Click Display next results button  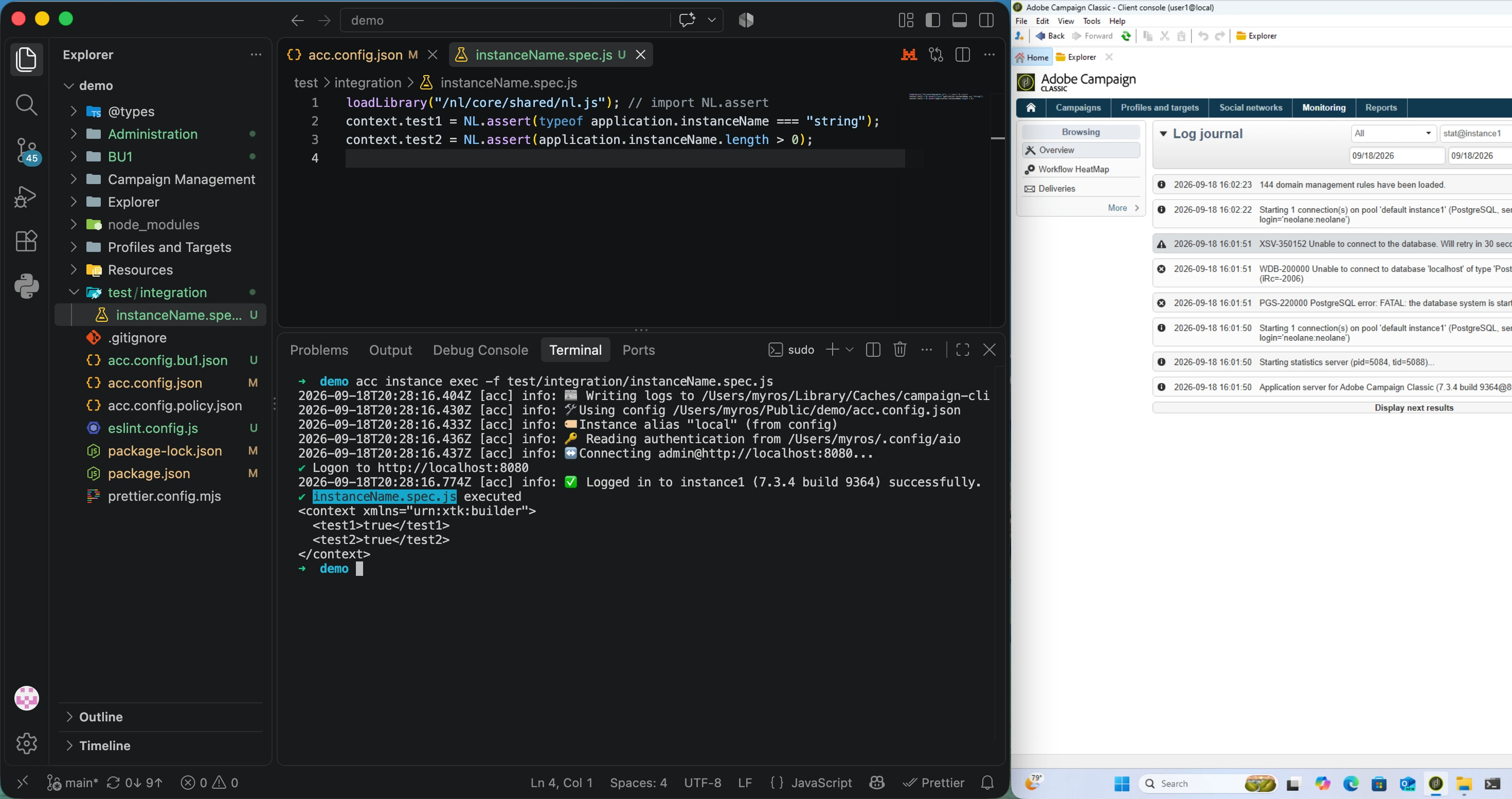(1414, 408)
